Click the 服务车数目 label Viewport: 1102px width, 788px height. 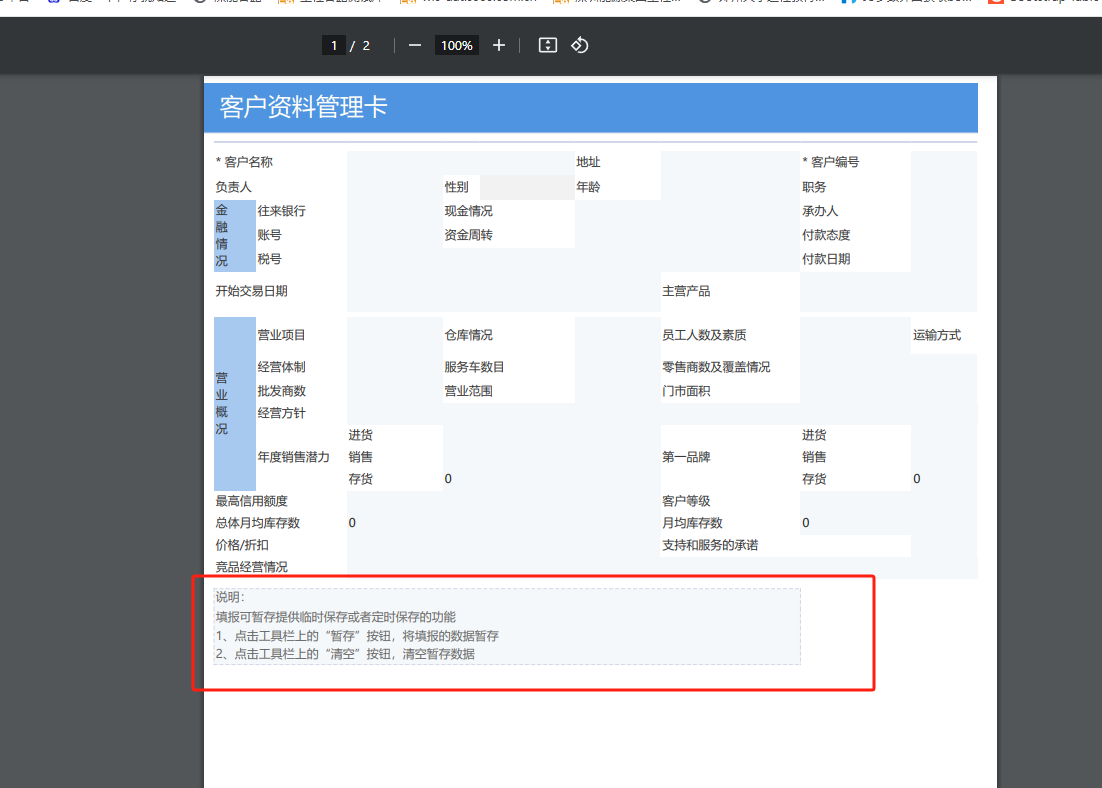pyautogui.click(x=474, y=367)
